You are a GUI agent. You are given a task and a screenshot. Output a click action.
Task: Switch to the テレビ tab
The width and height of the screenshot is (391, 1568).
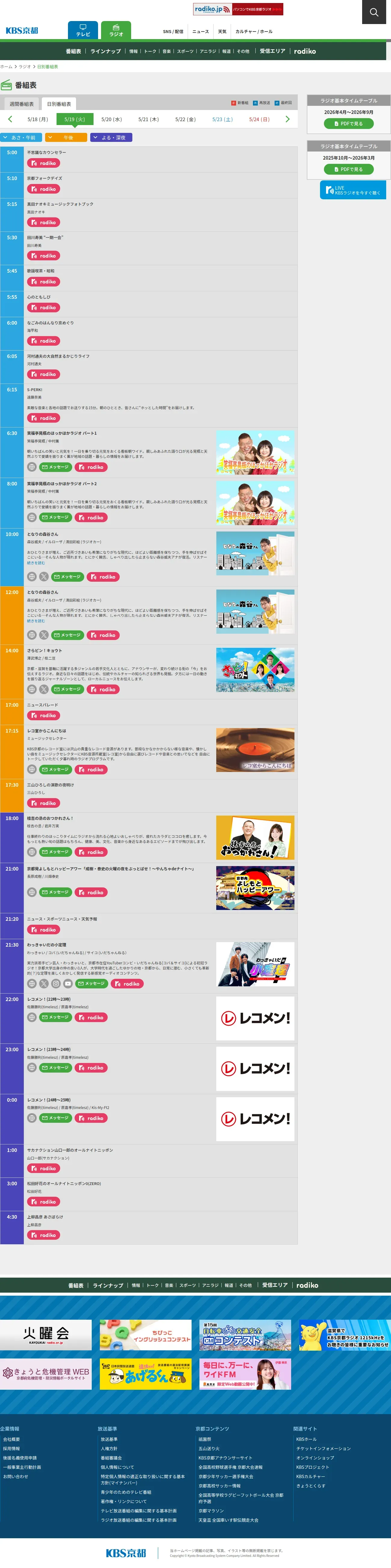(x=83, y=30)
